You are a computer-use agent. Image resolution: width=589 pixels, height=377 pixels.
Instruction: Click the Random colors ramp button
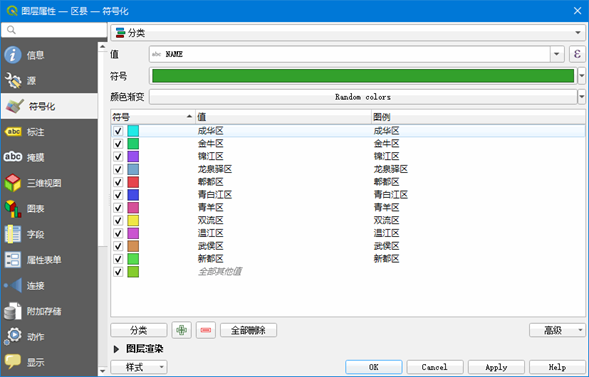pos(363,97)
